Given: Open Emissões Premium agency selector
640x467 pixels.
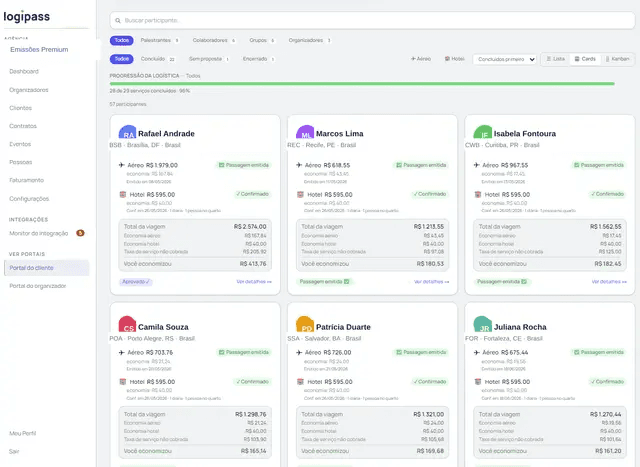Looking at the screenshot, I should [39, 49].
